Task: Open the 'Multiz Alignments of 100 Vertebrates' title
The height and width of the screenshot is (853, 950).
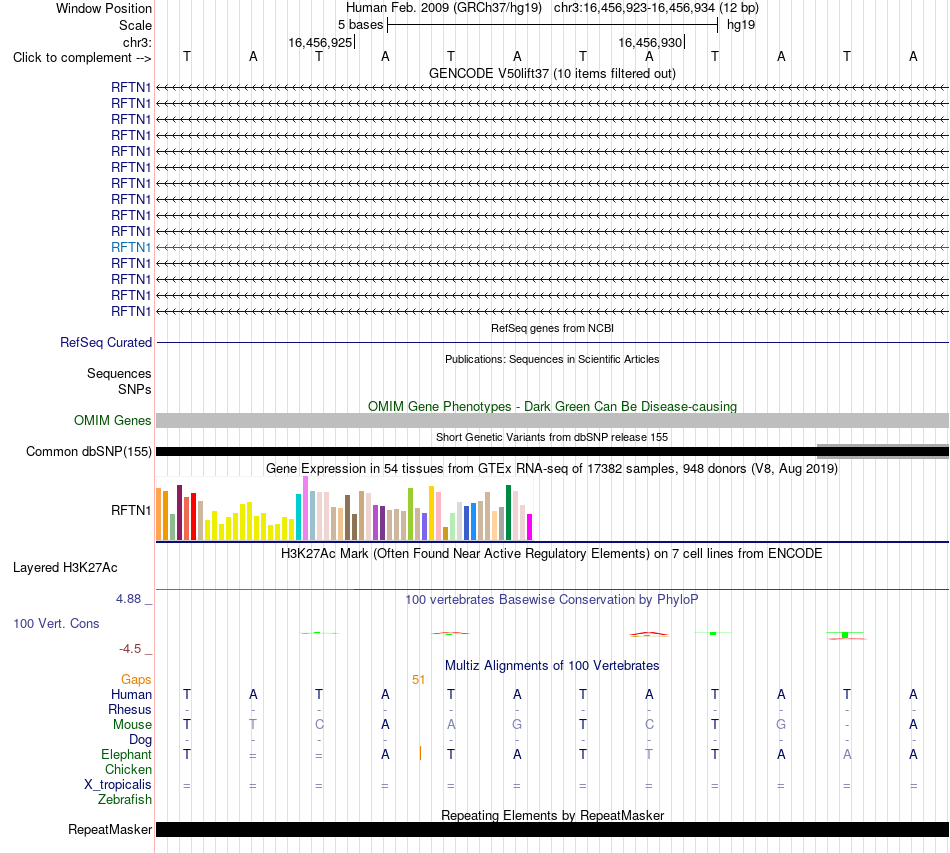Action: click(552, 666)
